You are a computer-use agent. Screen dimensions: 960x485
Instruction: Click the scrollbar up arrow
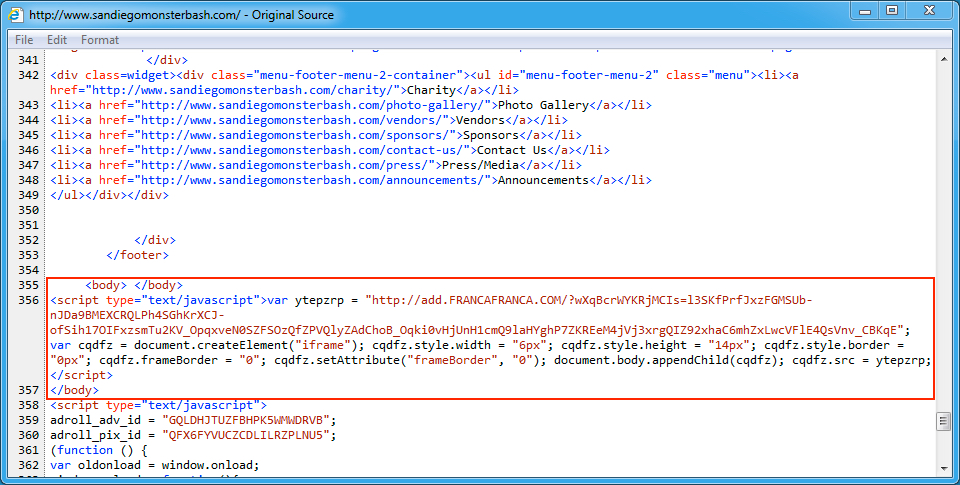point(943,59)
